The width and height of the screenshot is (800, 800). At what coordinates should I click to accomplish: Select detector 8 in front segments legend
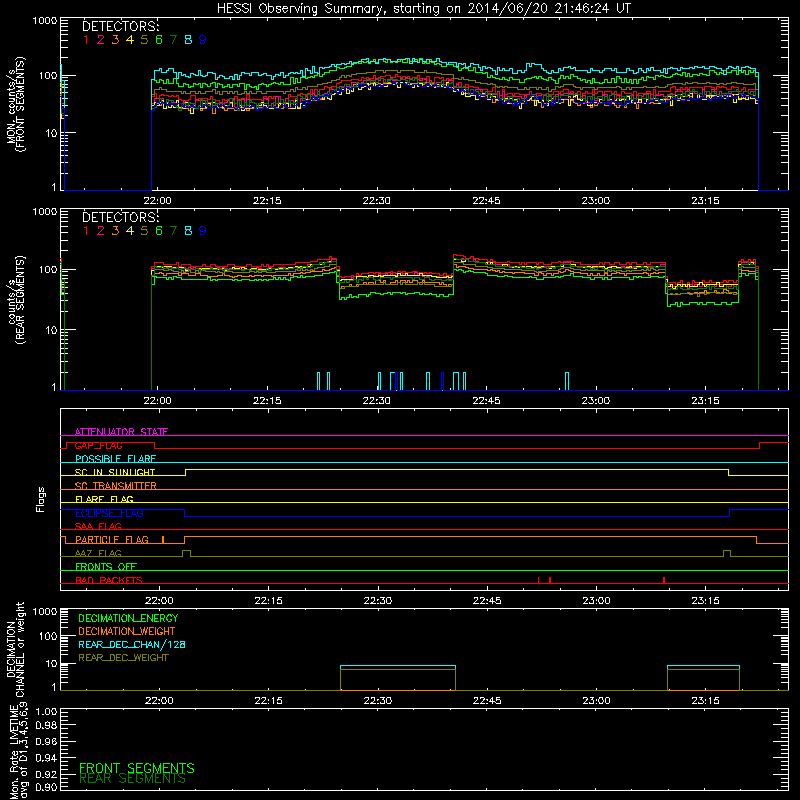point(188,40)
